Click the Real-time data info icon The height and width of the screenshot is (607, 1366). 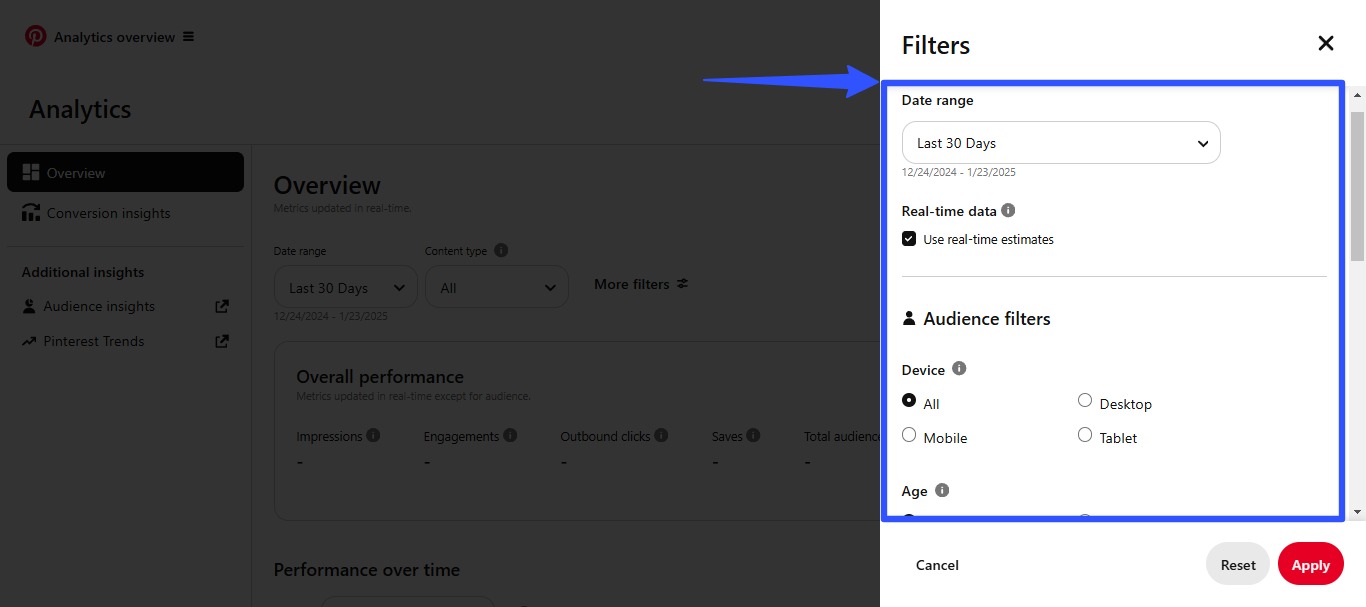click(1009, 210)
